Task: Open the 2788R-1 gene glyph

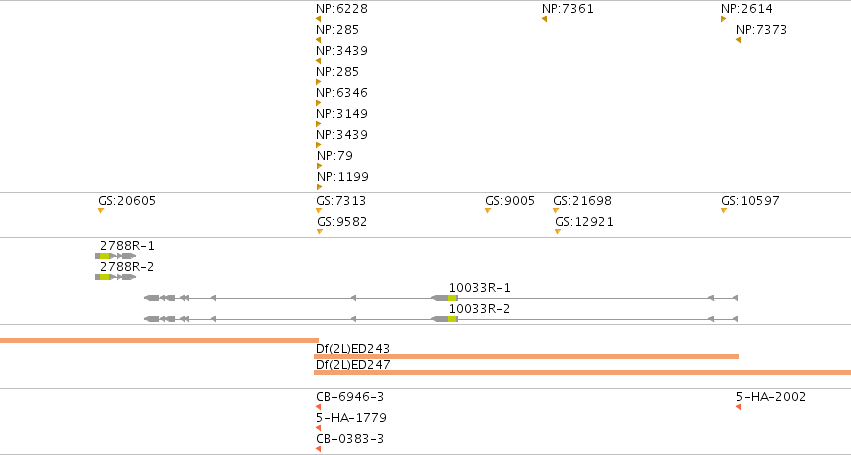Action: pyautogui.click(x=116, y=256)
